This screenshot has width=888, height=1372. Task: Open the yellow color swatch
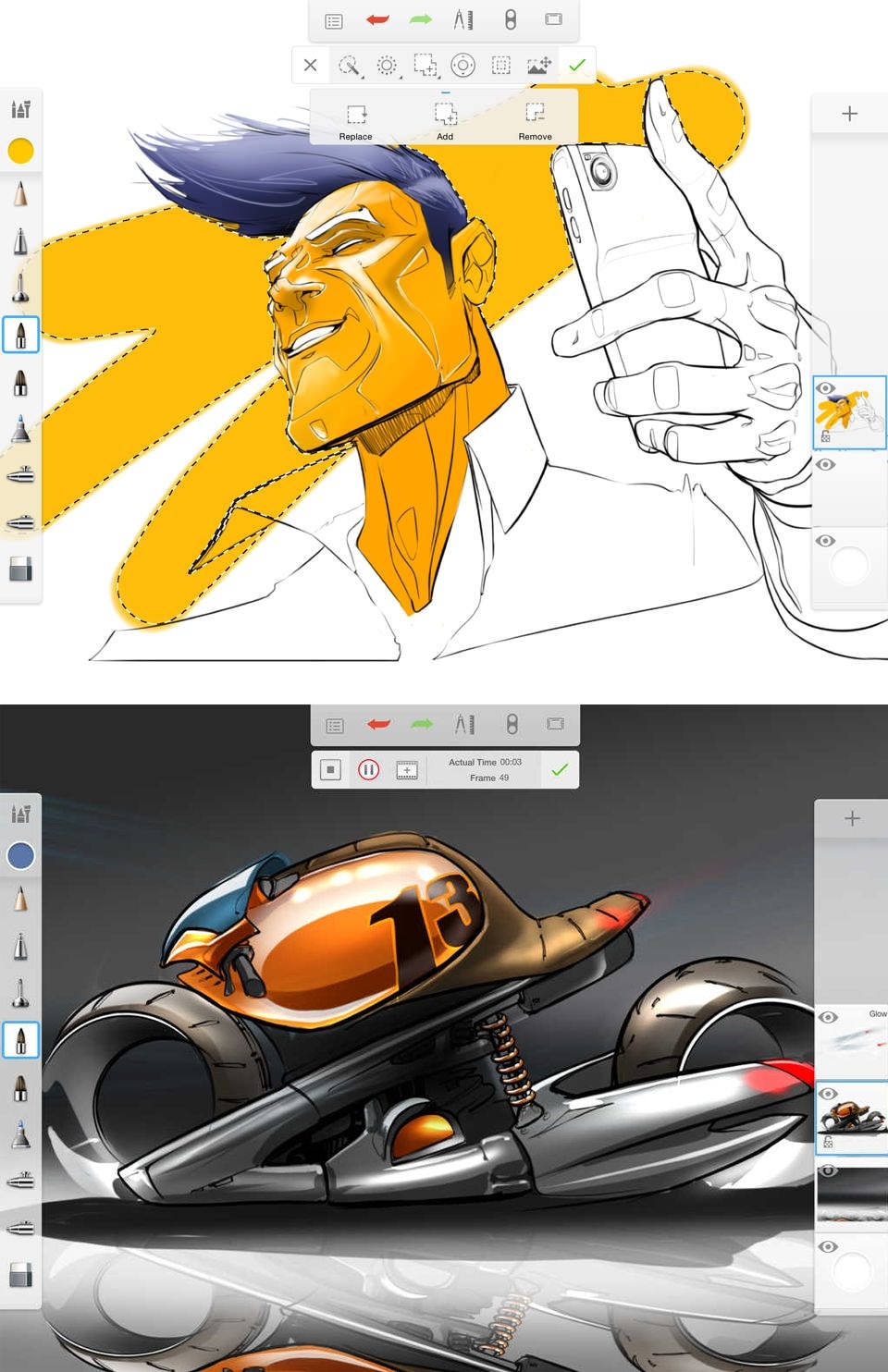click(x=20, y=151)
